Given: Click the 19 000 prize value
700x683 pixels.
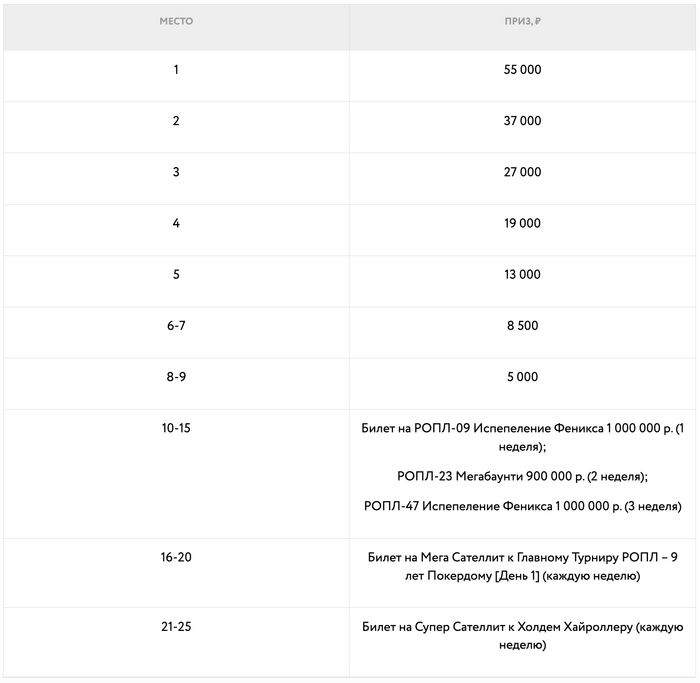Looking at the screenshot, I should (x=523, y=224).
